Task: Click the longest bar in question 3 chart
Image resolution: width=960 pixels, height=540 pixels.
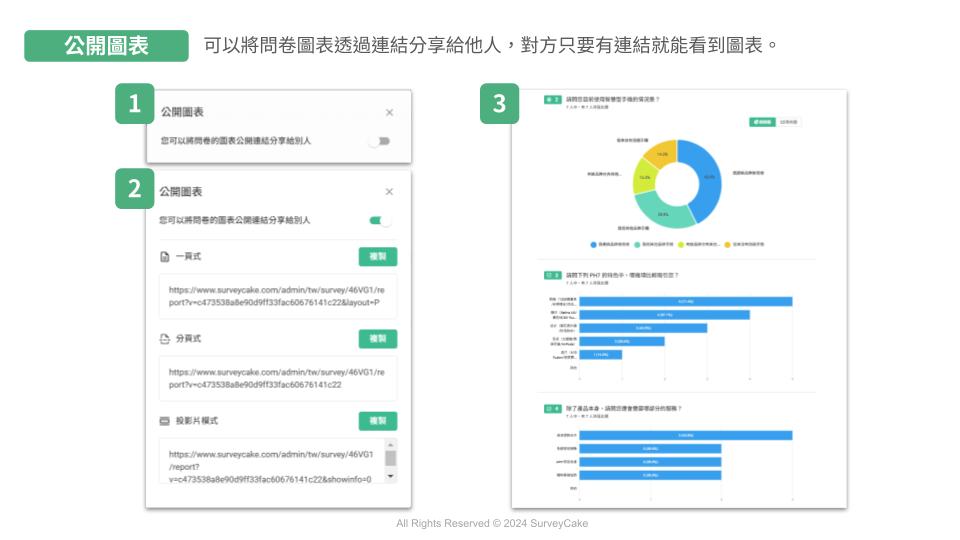Action: pos(686,302)
